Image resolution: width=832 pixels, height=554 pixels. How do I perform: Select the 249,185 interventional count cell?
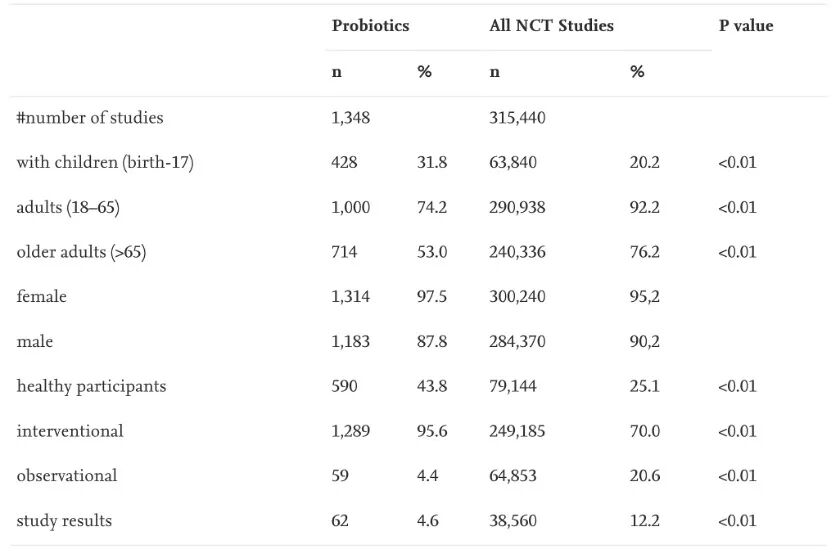click(517, 431)
